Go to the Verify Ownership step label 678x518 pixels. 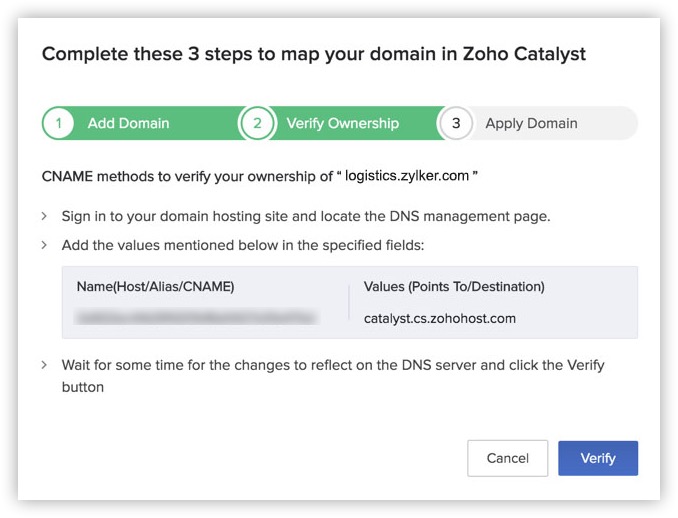(342, 123)
